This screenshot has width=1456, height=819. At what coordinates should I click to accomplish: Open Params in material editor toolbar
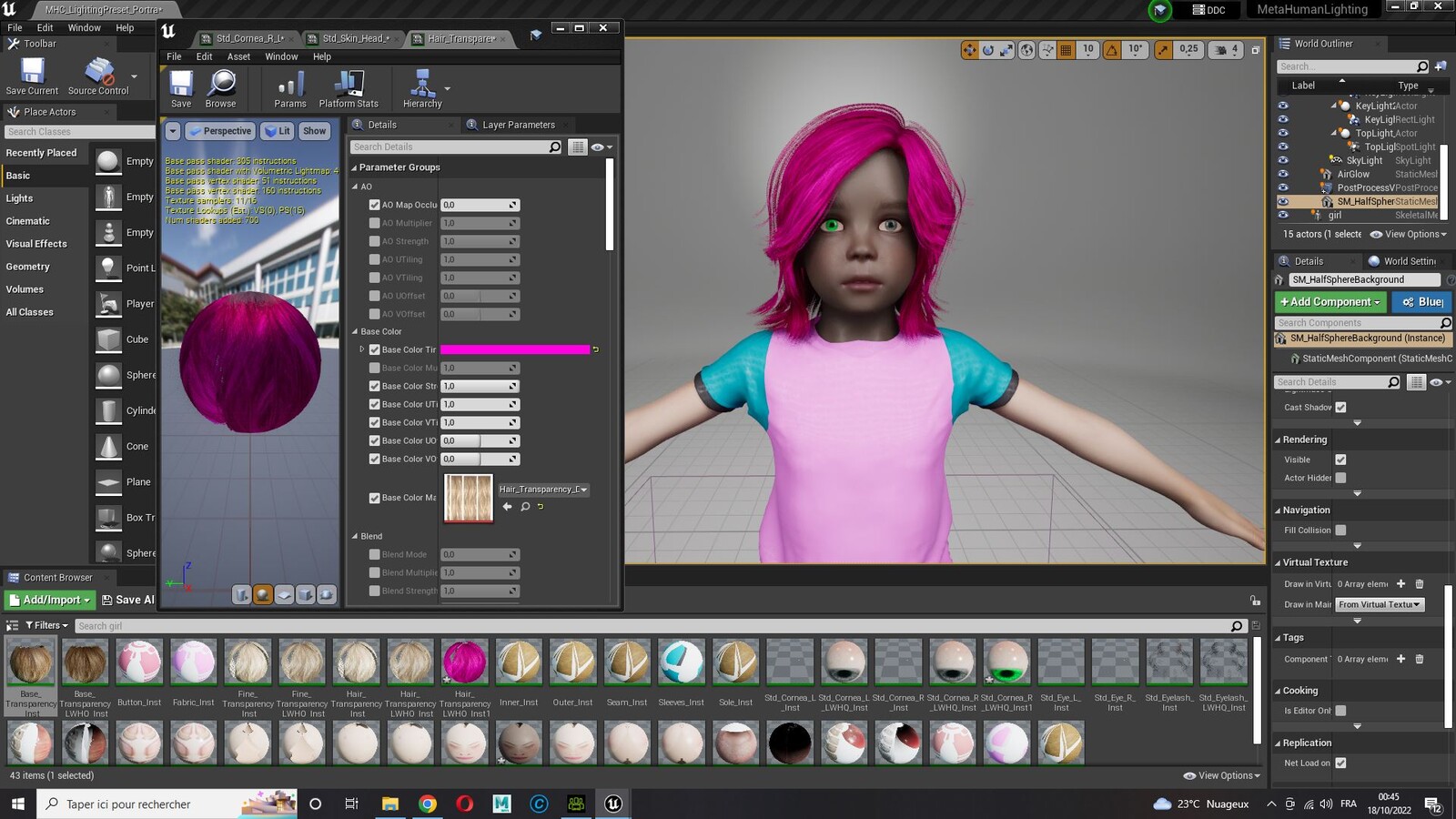[x=290, y=89]
